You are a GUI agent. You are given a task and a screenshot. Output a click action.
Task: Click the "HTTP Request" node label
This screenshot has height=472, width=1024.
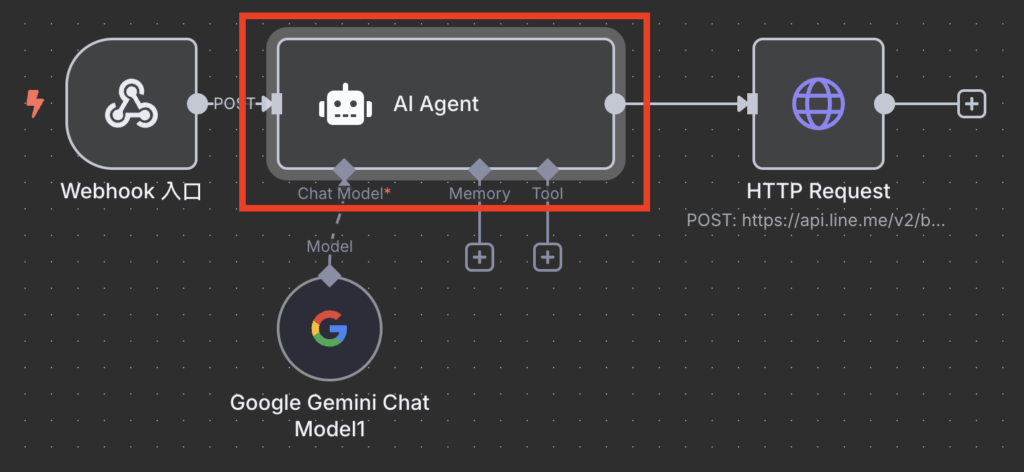[x=818, y=191]
